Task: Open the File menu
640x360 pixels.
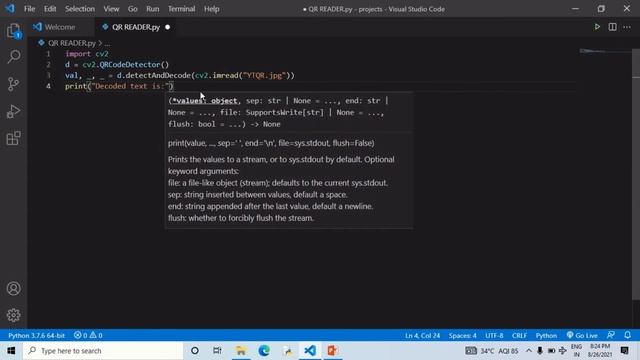Action: [x=29, y=9]
